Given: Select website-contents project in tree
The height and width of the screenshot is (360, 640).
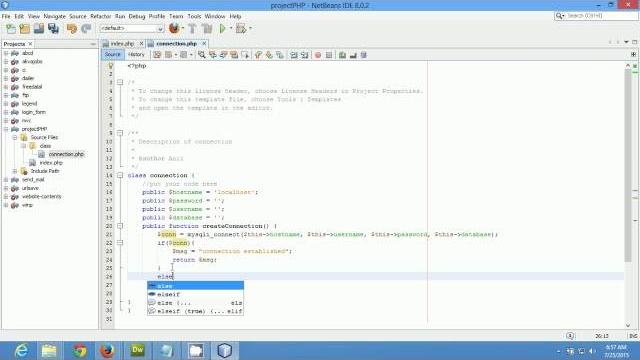Looking at the screenshot, I should pos(41,197).
